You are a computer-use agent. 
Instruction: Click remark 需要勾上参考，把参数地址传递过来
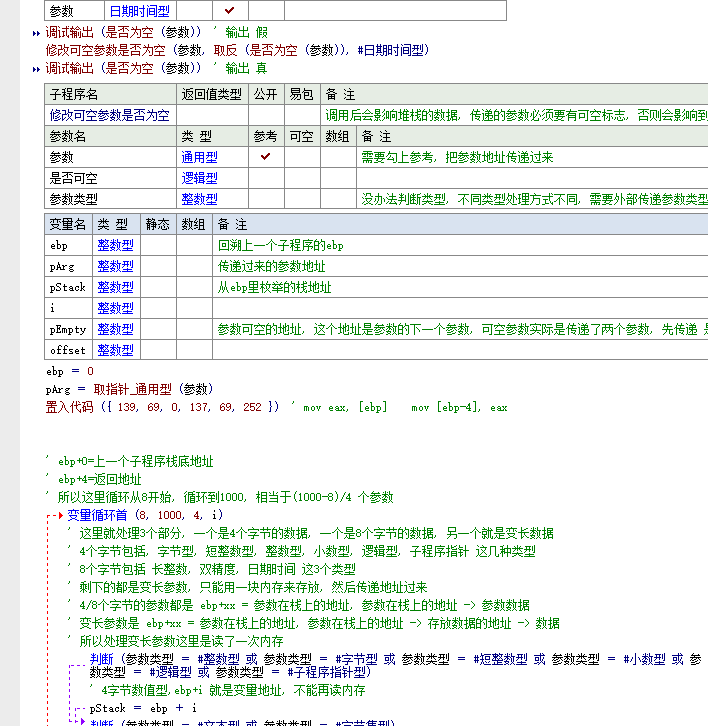[x=457, y=157]
